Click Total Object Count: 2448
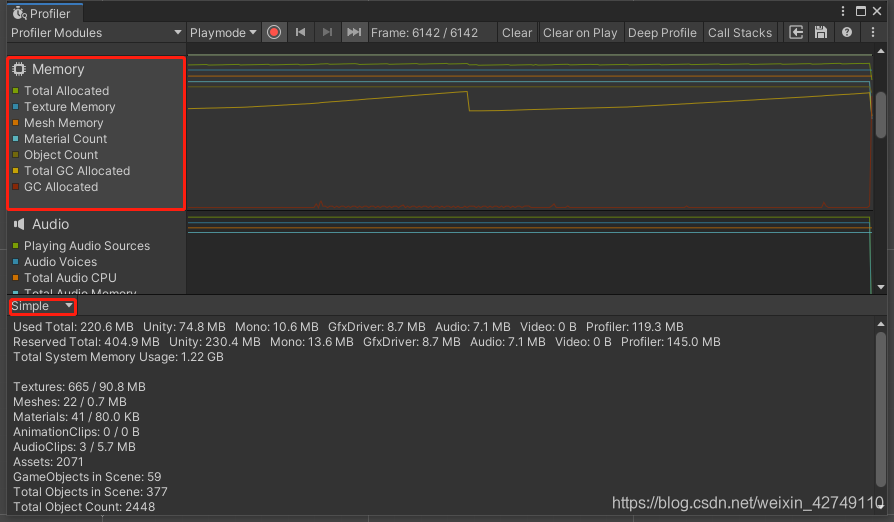Image resolution: width=894 pixels, height=522 pixels. click(x=84, y=507)
